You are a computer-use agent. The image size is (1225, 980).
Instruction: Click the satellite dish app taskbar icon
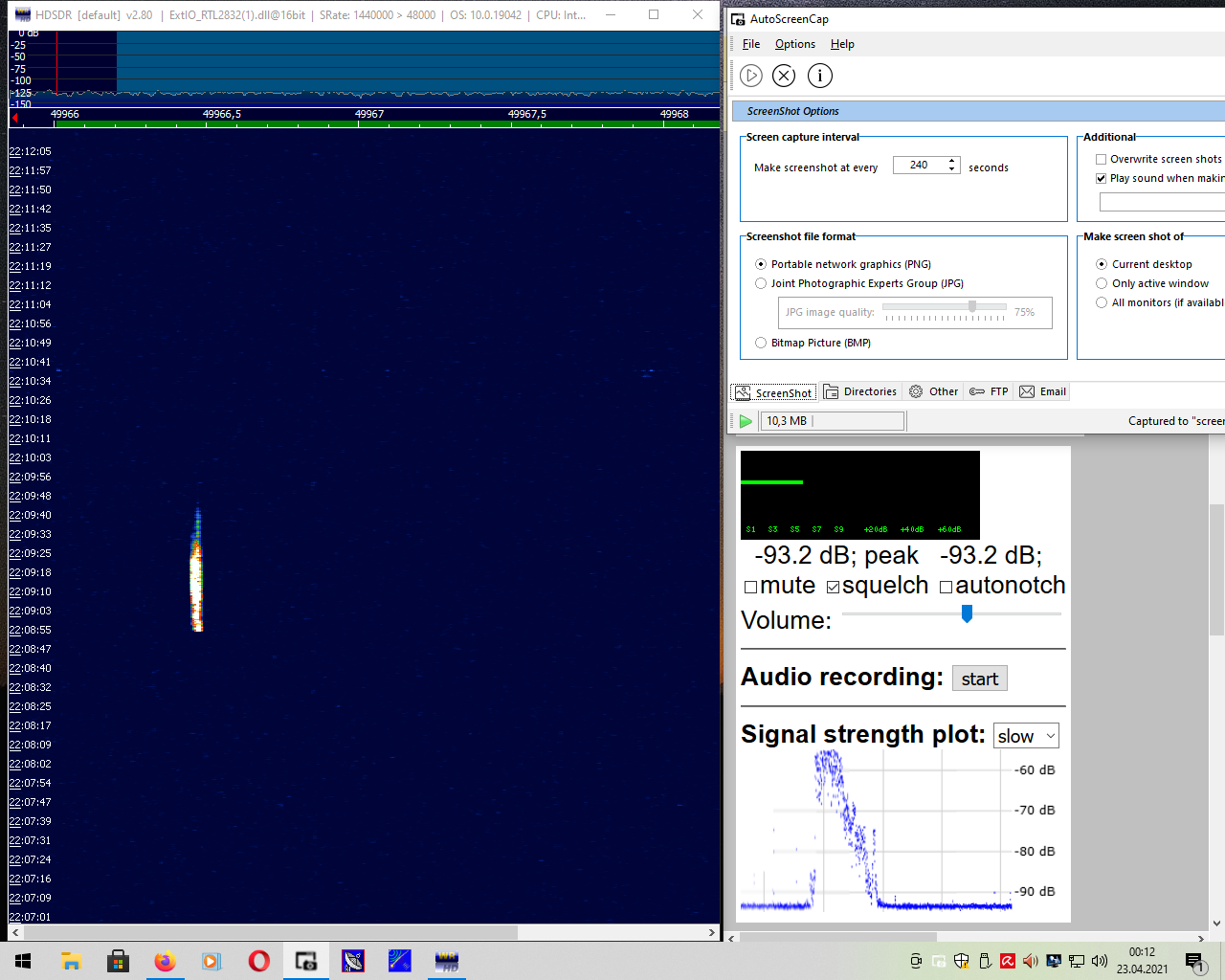click(353, 961)
